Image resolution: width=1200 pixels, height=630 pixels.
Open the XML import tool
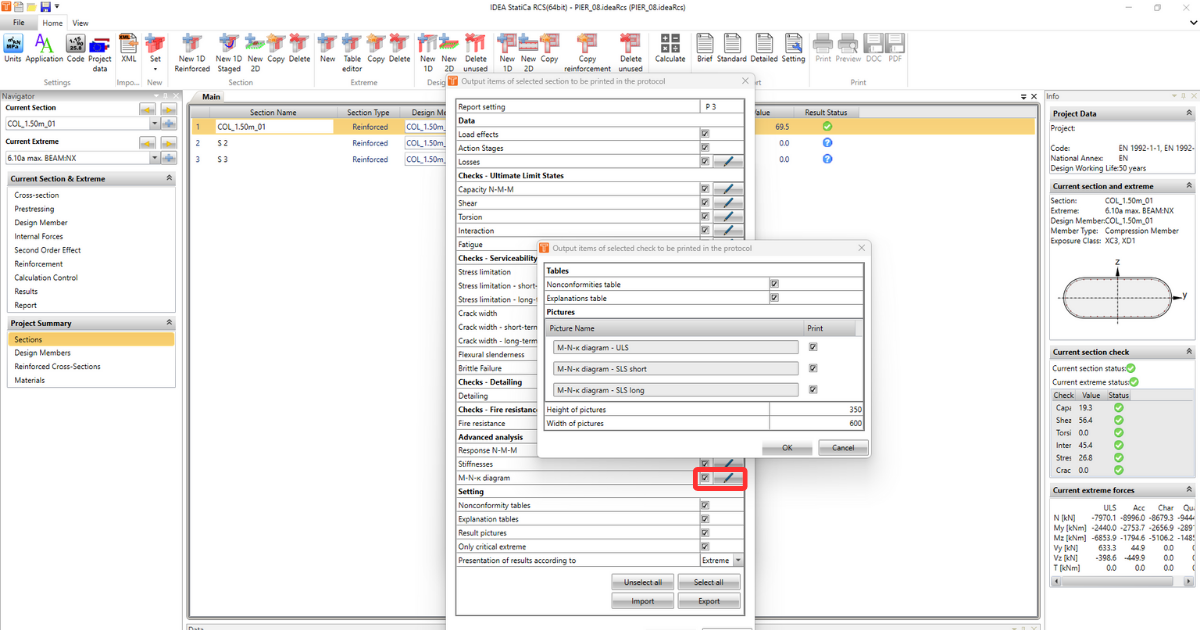[x=128, y=47]
